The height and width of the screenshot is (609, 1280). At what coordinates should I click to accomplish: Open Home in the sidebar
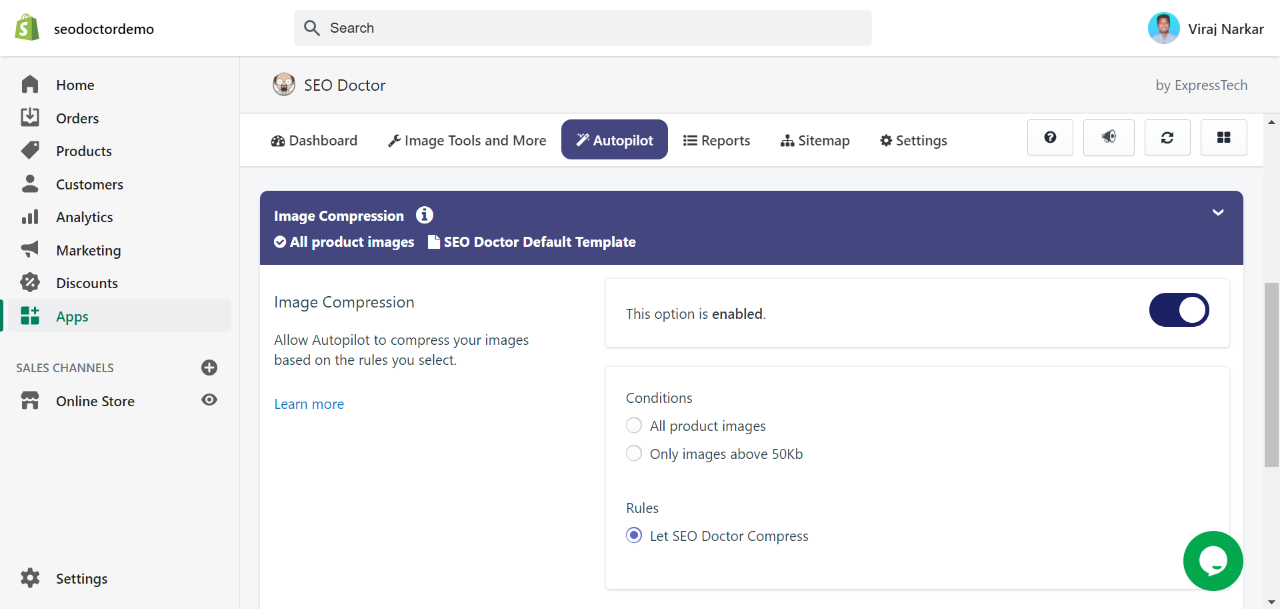coord(75,85)
